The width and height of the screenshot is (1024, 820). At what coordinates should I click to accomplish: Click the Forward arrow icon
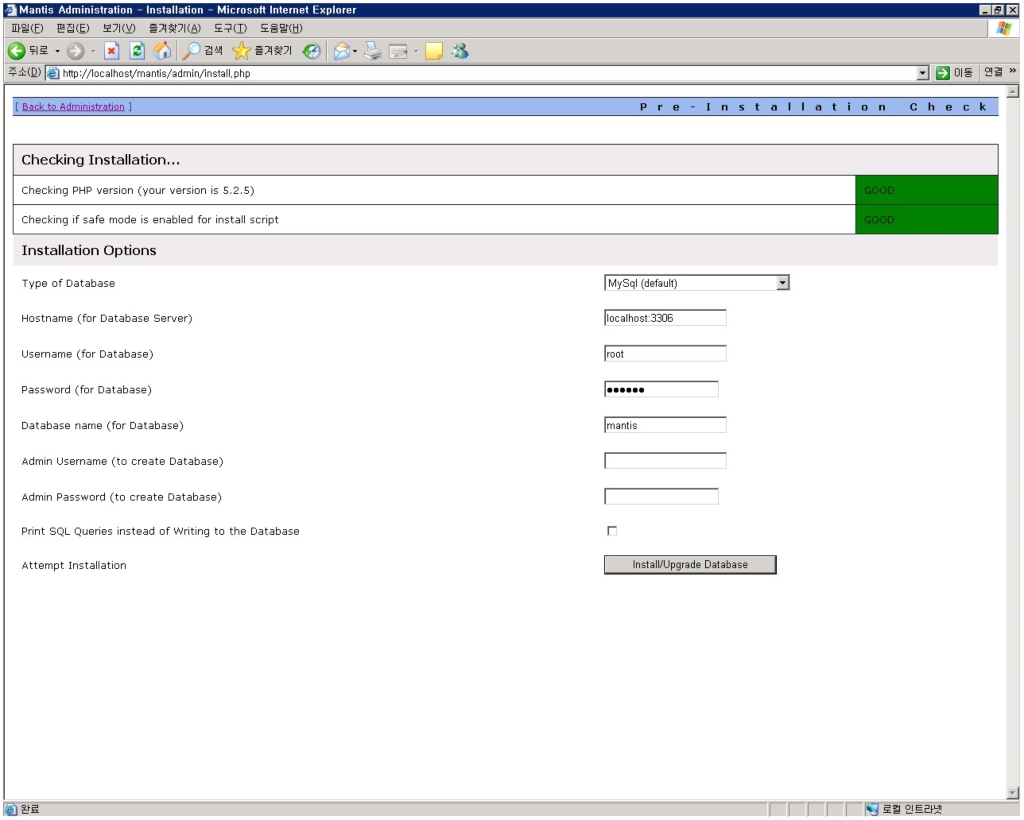point(76,51)
